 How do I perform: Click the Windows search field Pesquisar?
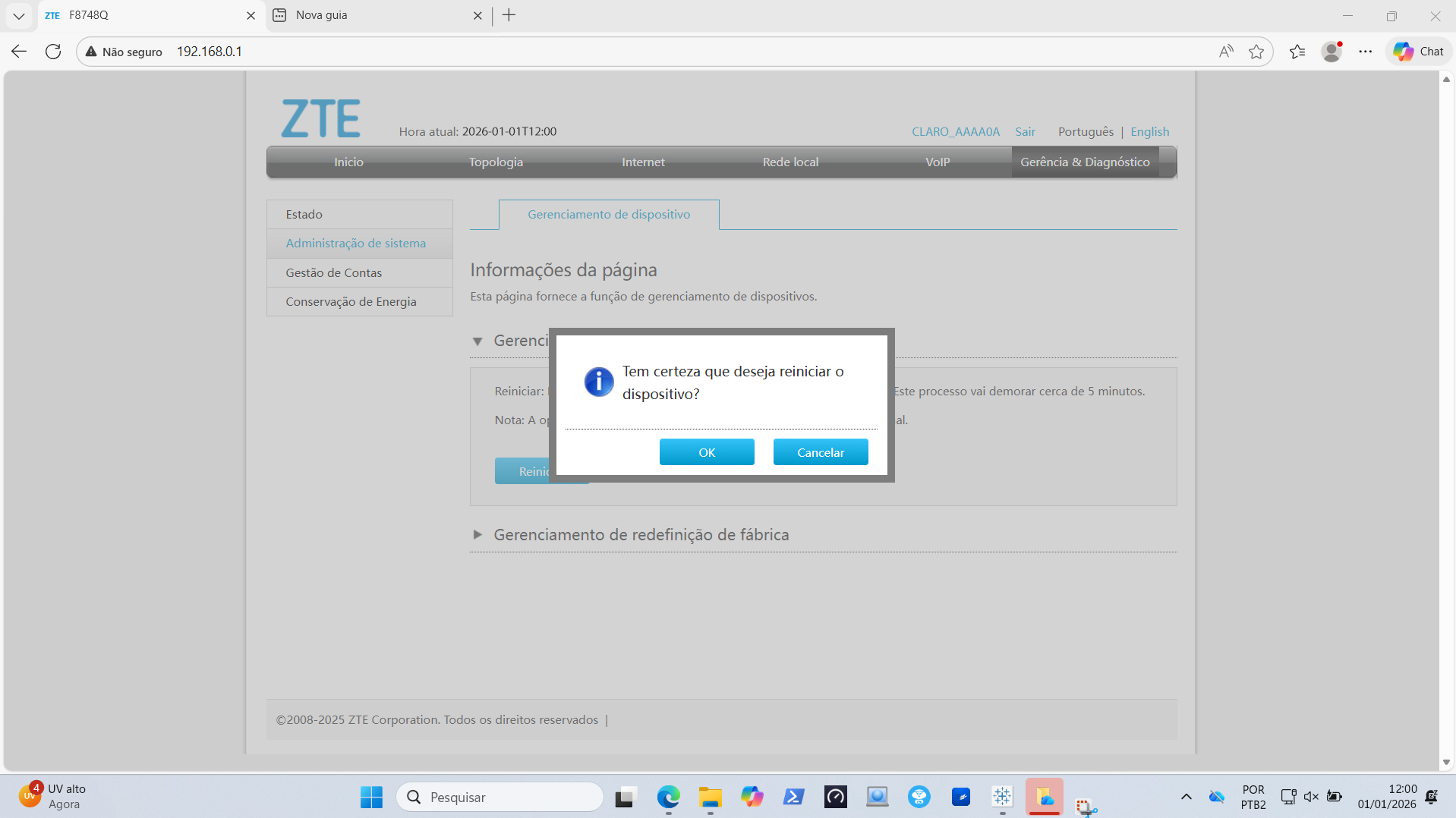point(501,797)
